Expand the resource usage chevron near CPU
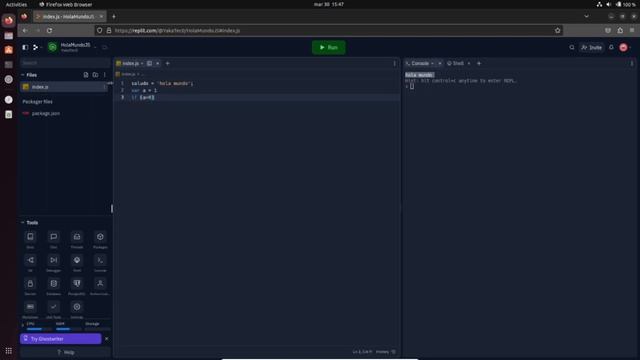 (23, 325)
